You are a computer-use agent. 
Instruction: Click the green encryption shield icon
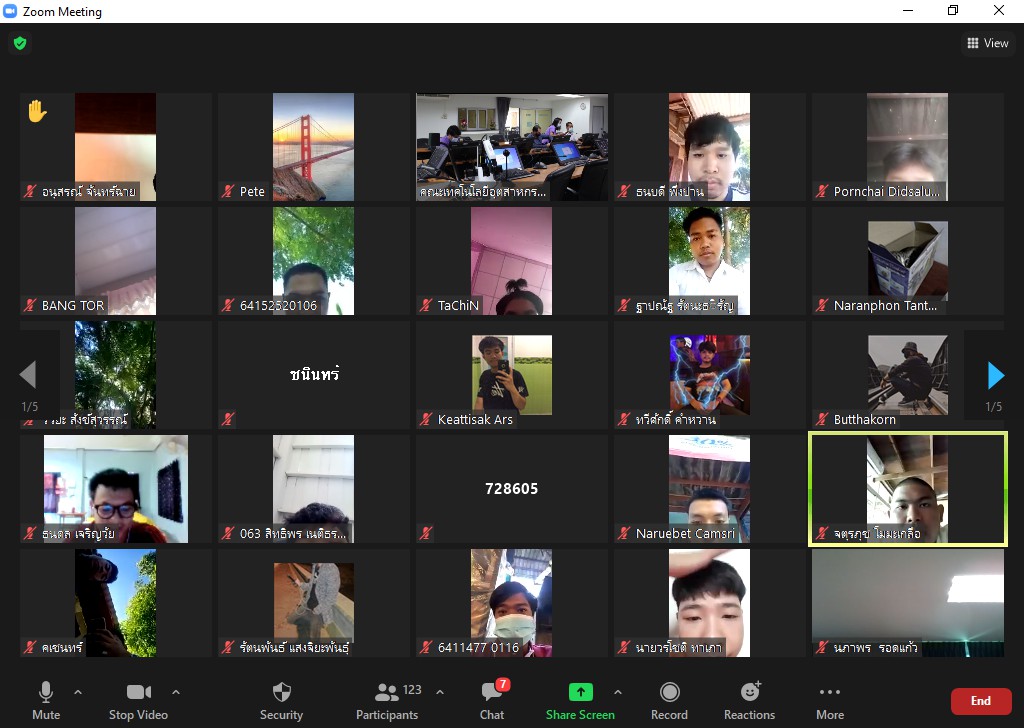20,43
